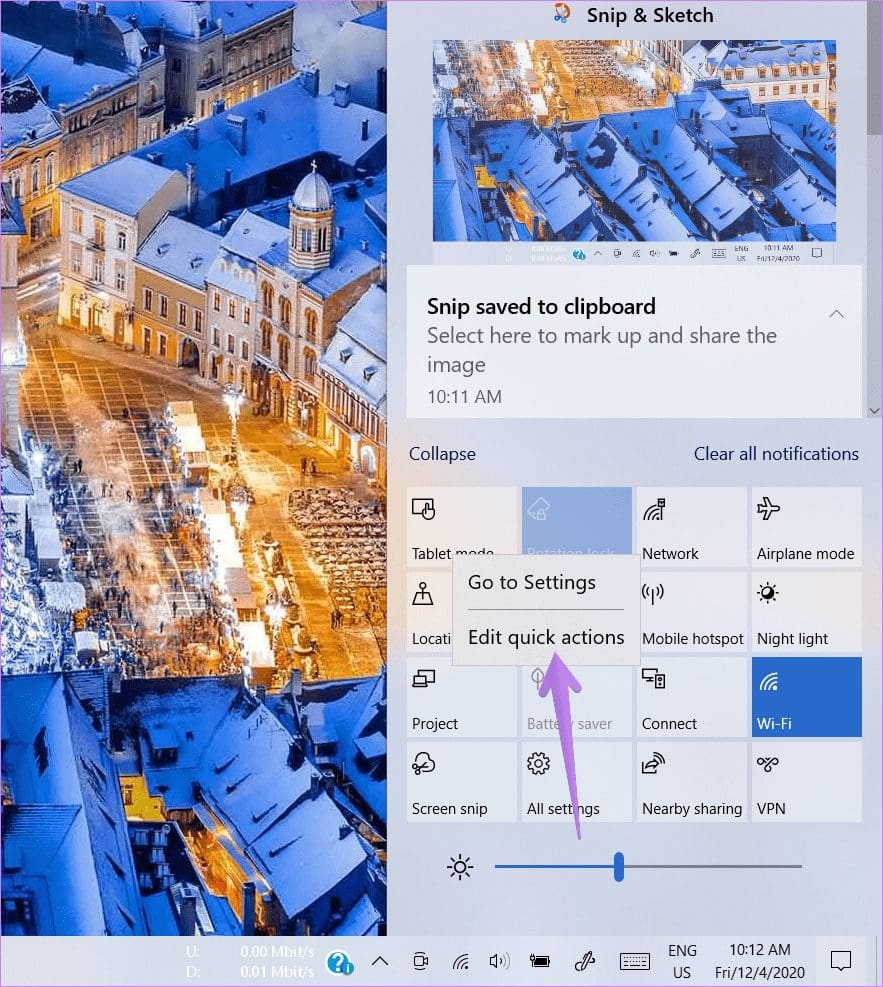The width and height of the screenshot is (883, 987).
Task: Select Edit quick actions from context menu
Action: (x=546, y=638)
